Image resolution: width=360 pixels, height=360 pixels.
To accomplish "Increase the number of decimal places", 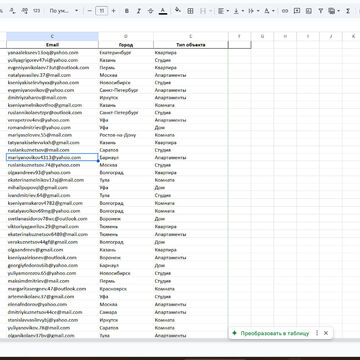I will pyautogui.click(x=25, y=11).
